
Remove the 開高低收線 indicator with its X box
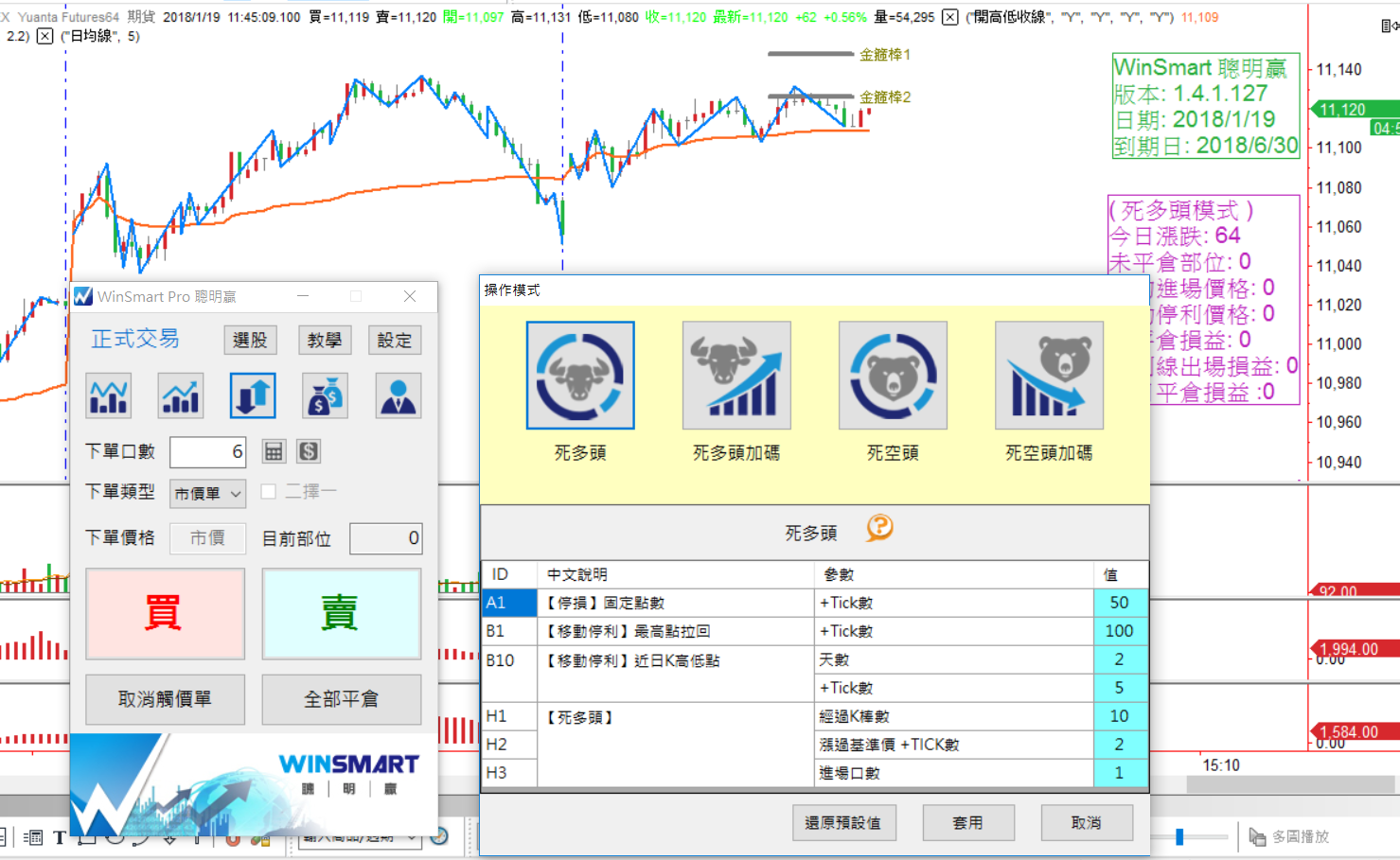950,17
